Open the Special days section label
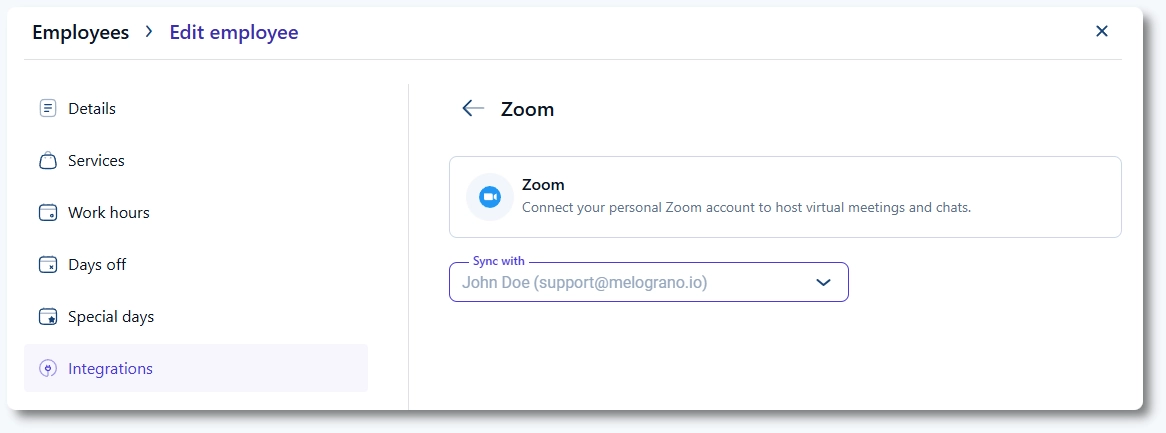The height and width of the screenshot is (433, 1166). click(111, 317)
